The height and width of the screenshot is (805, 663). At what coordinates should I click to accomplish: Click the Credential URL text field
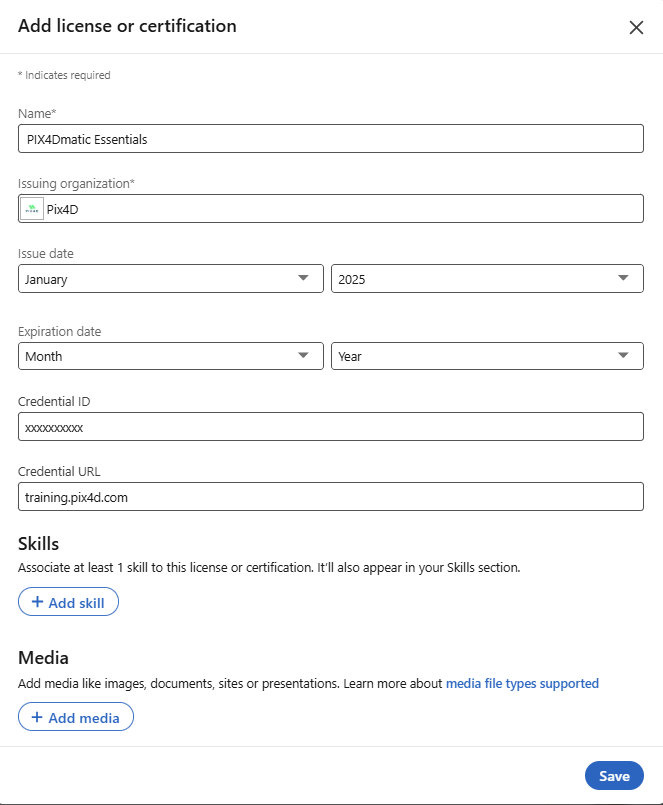coord(330,496)
